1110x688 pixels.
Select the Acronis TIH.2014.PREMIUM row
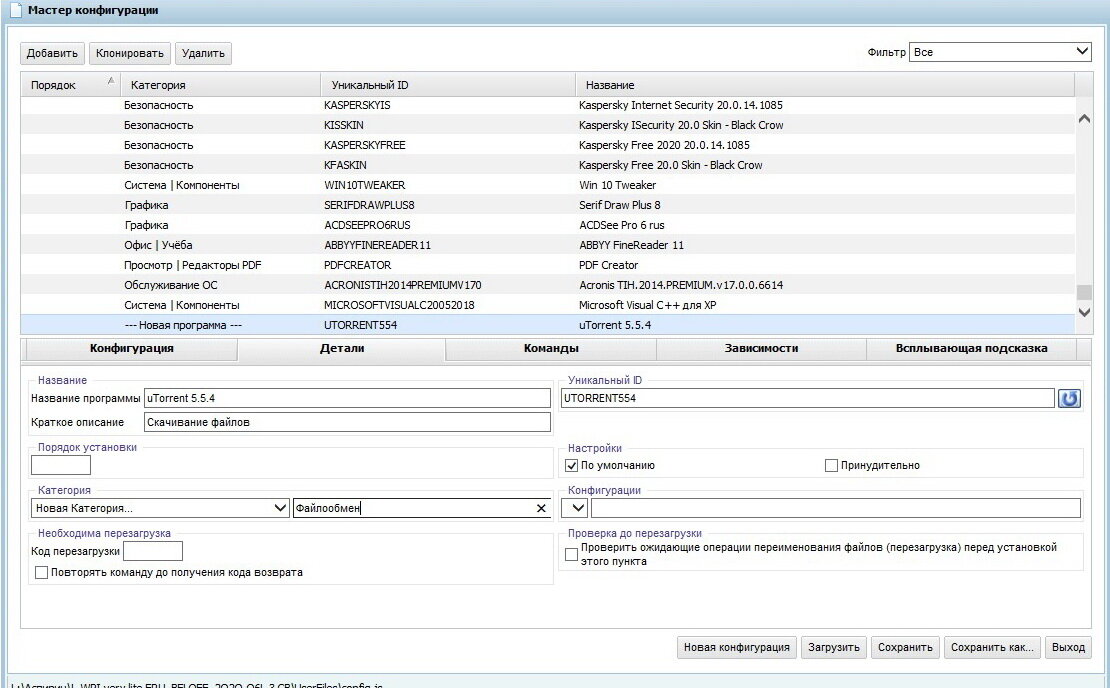[x=547, y=285]
